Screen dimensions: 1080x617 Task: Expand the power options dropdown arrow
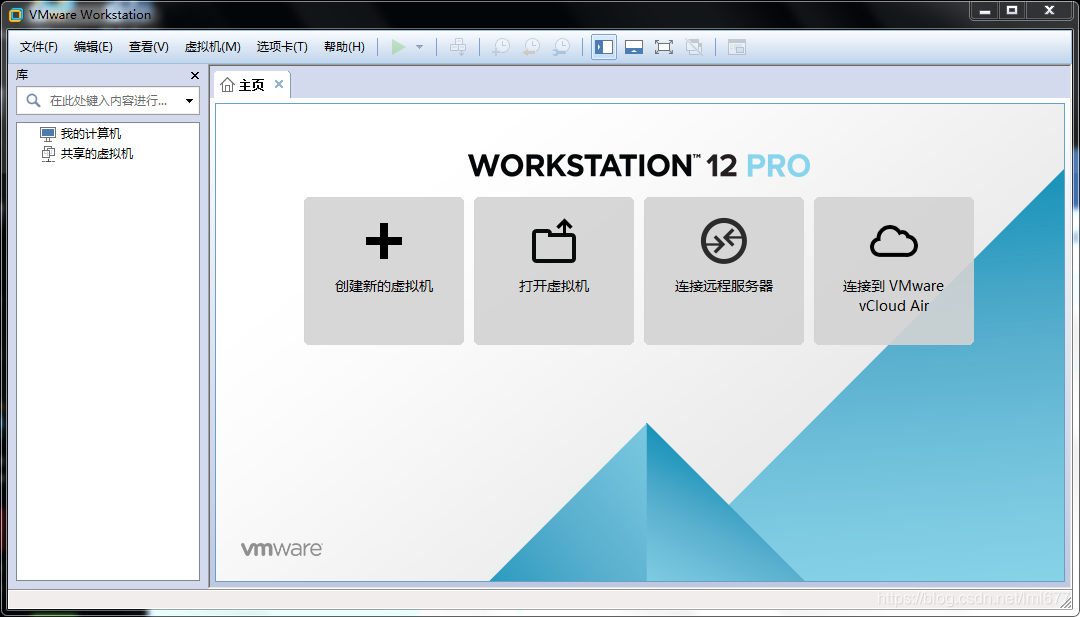pos(419,48)
